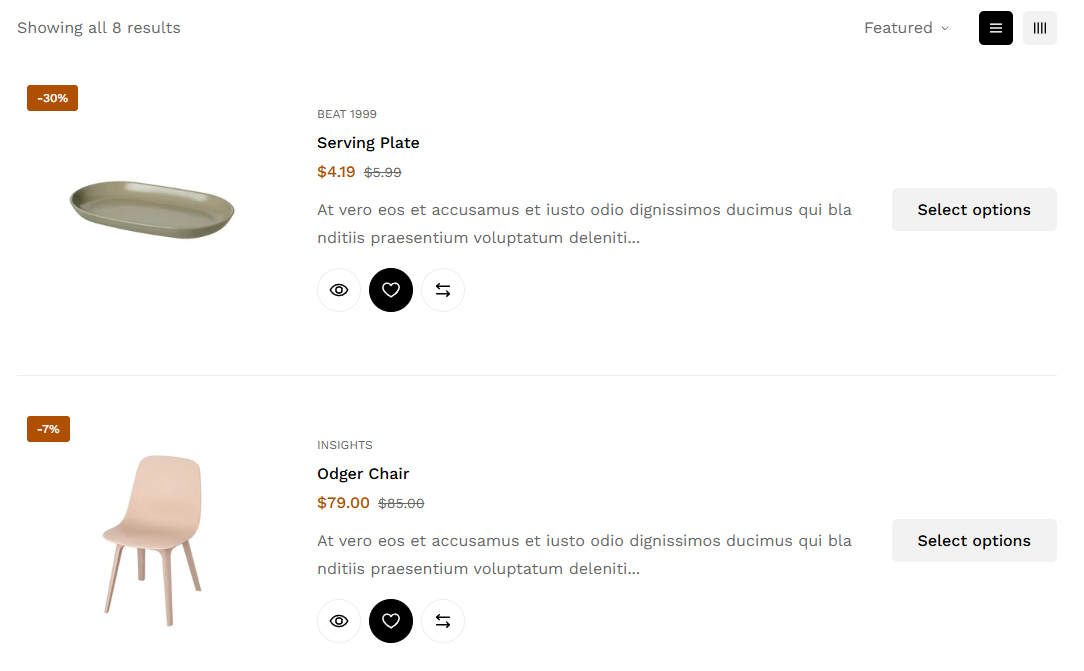Quick view Serving Plate eye icon
This screenshot has width=1084, height=671.
(339, 290)
